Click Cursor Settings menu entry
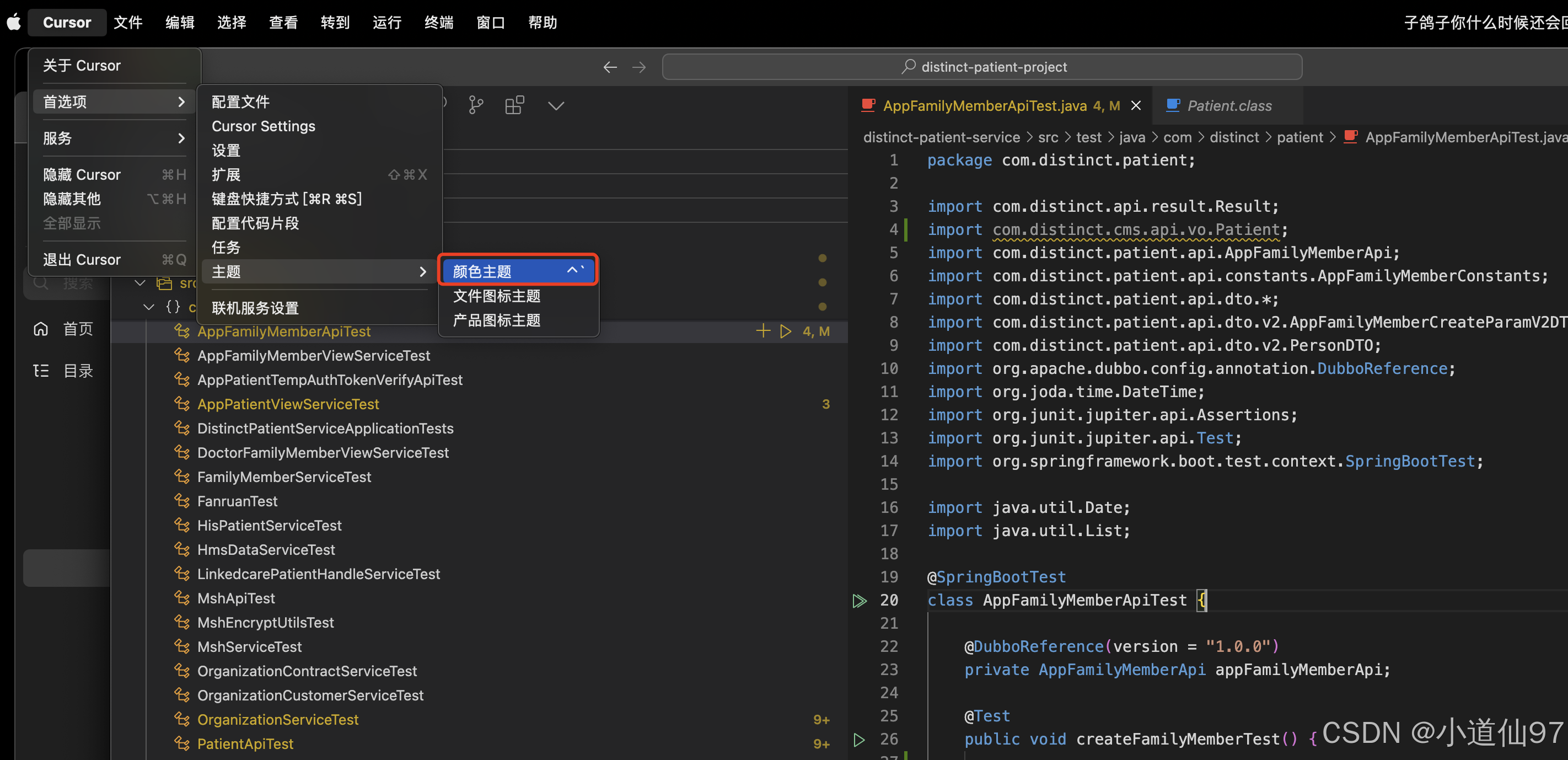 coord(263,126)
